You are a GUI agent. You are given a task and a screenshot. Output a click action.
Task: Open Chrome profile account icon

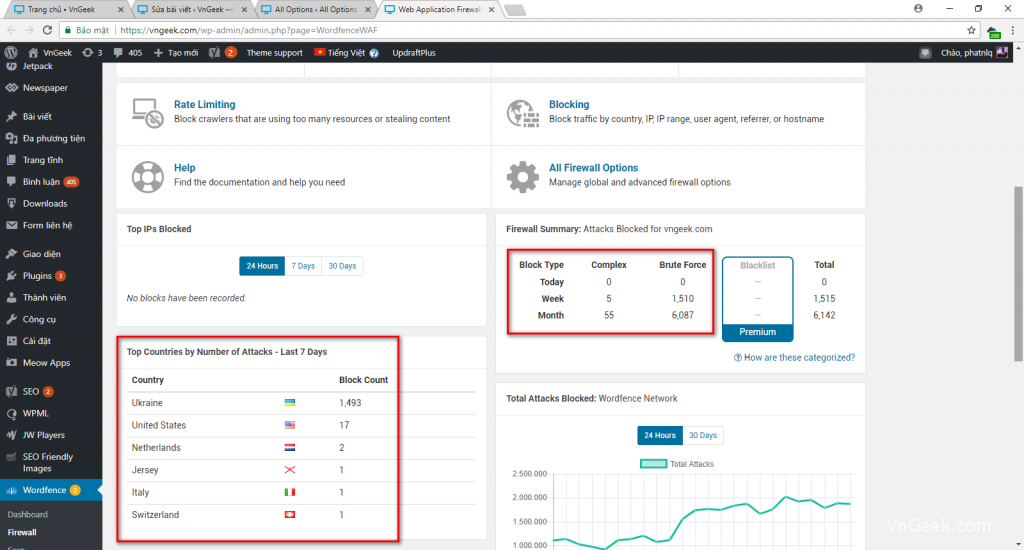click(918, 8)
